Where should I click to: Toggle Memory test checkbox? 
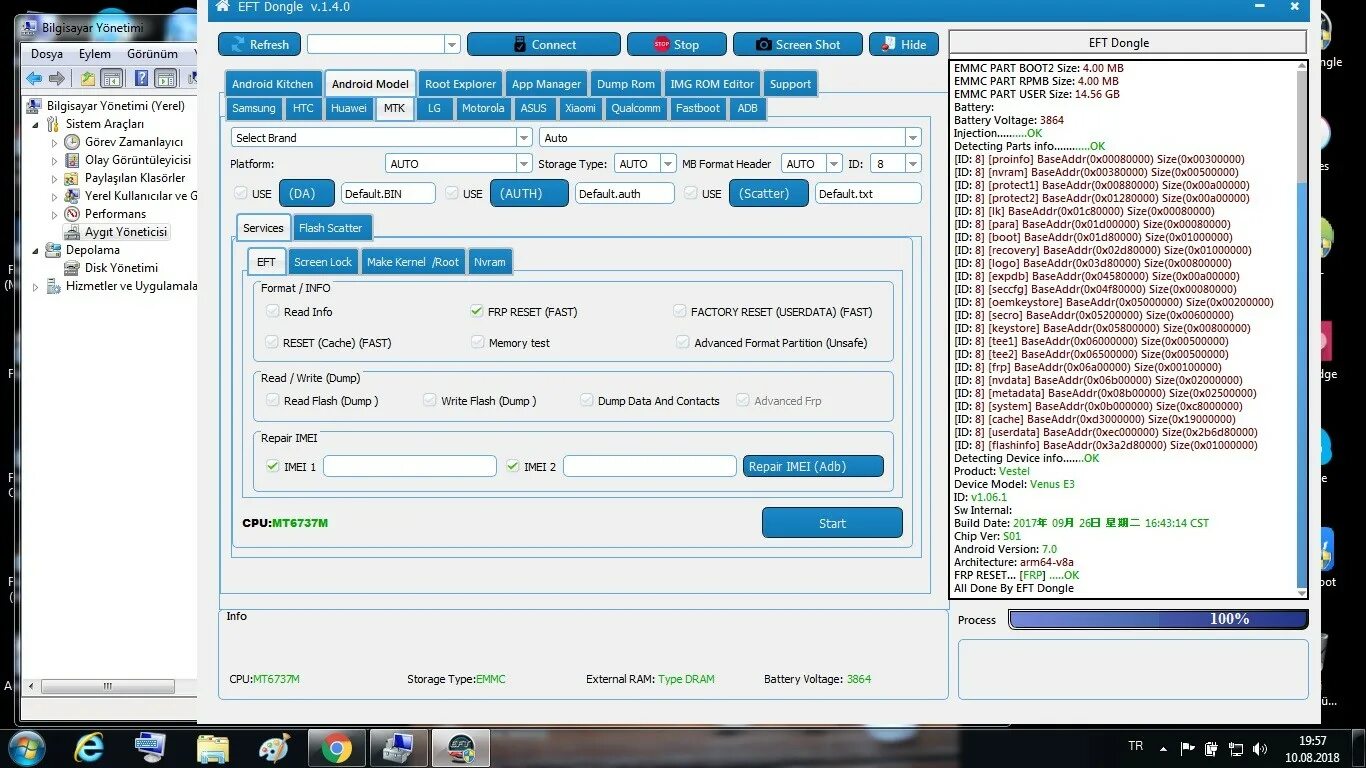click(x=478, y=342)
